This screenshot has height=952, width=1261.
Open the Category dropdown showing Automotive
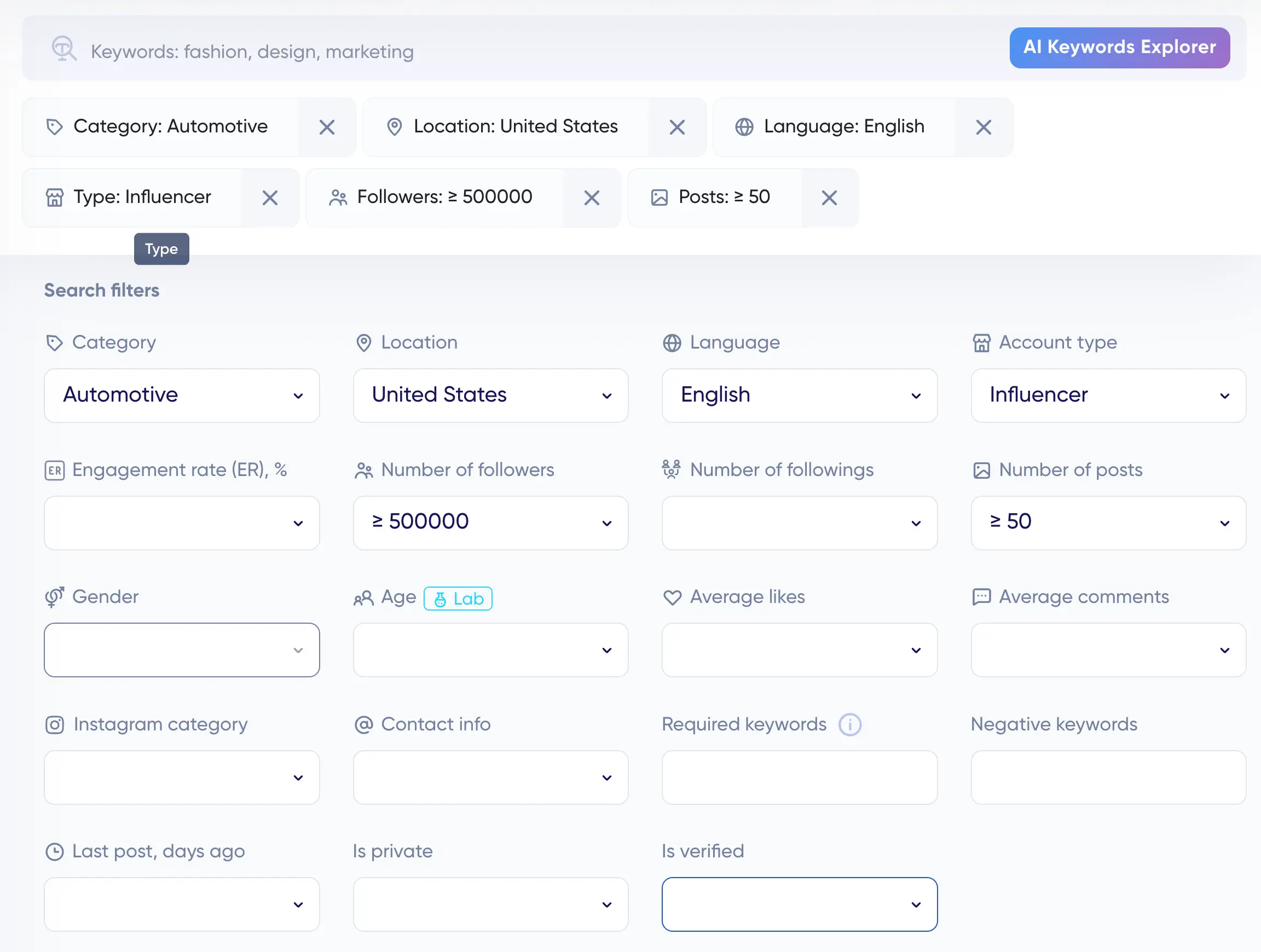click(182, 396)
